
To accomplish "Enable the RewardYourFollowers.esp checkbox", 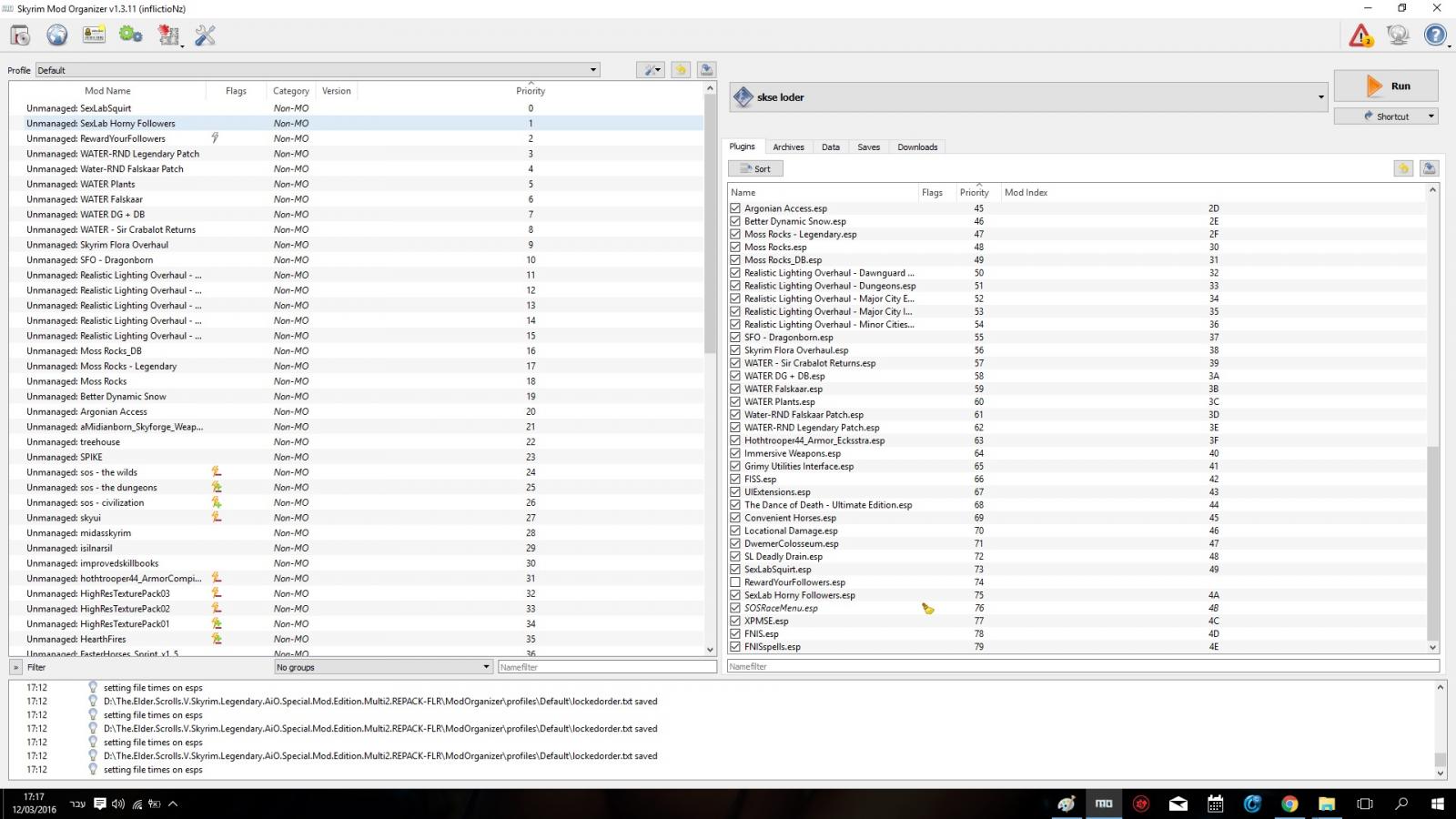I will coord(735,582).
